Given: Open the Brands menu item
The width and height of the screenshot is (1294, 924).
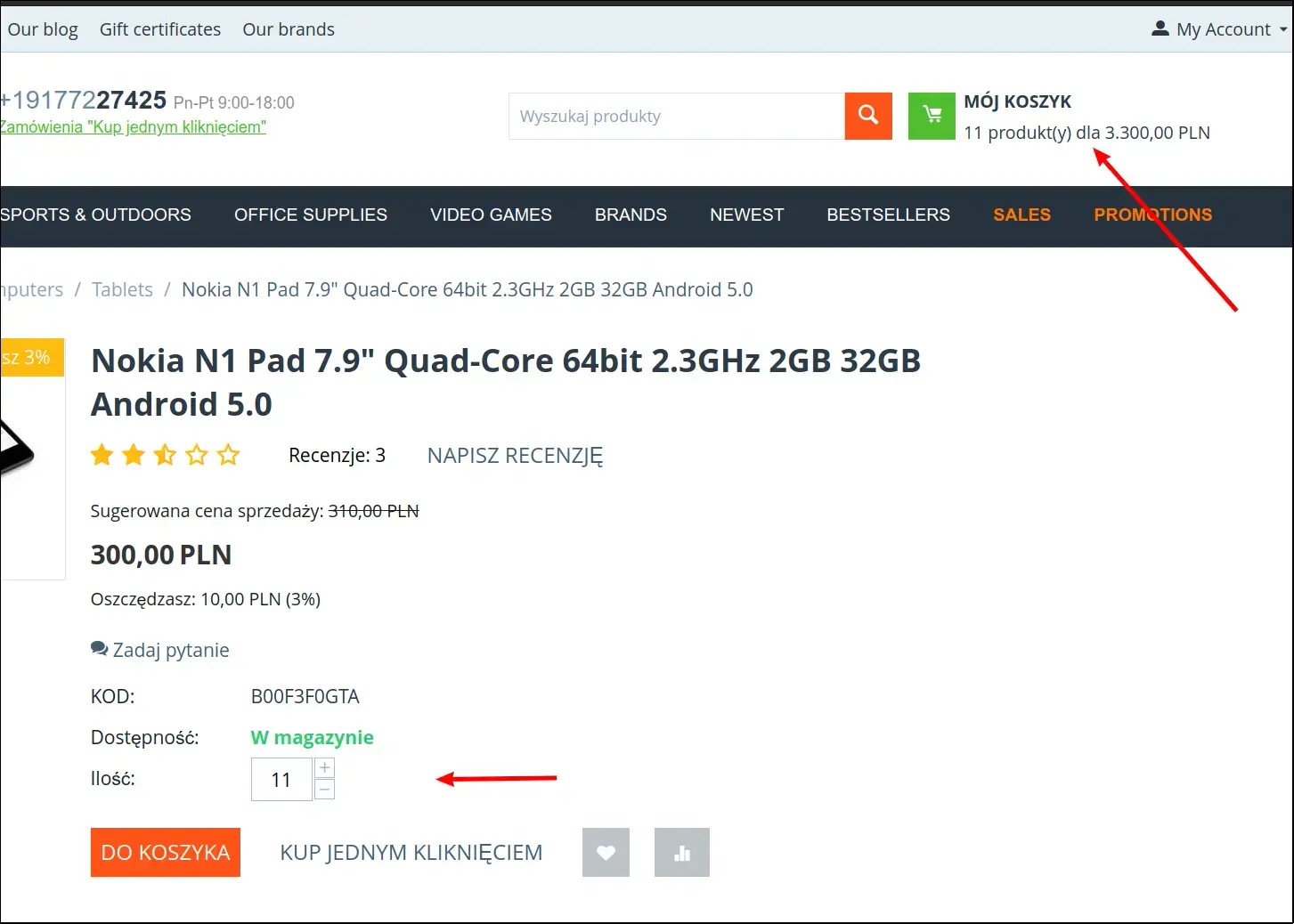Looking at the screenshot, I should coord(631,215).
